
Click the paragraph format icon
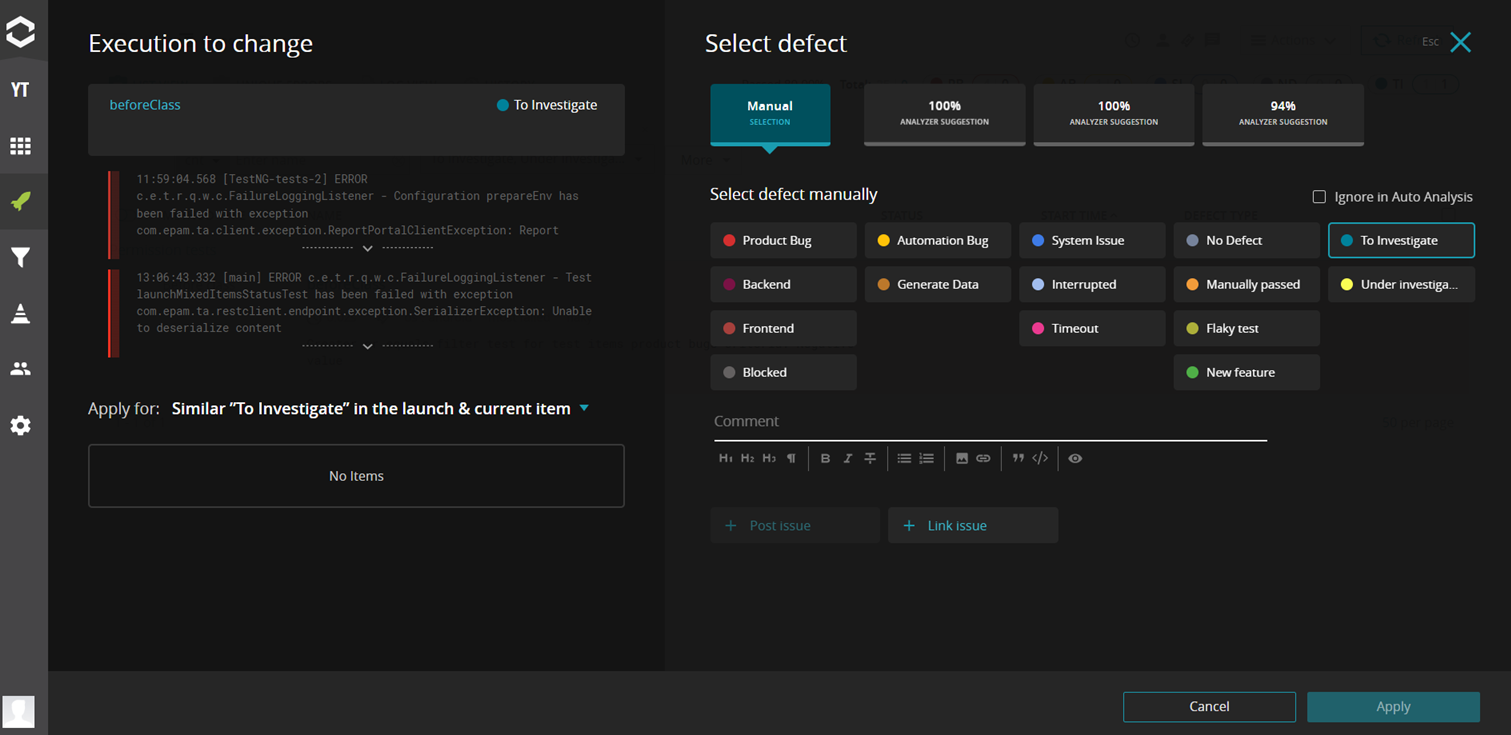click(x=791, y=458)
